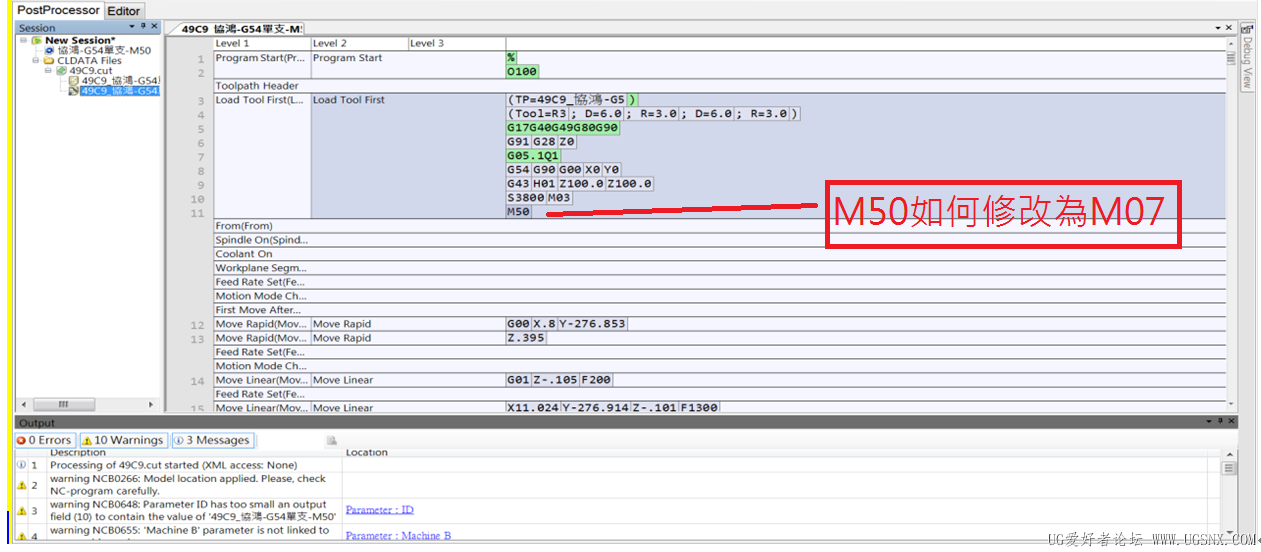Click the Spindle On row
The image size is (1261, 552).
pos(720,240)
